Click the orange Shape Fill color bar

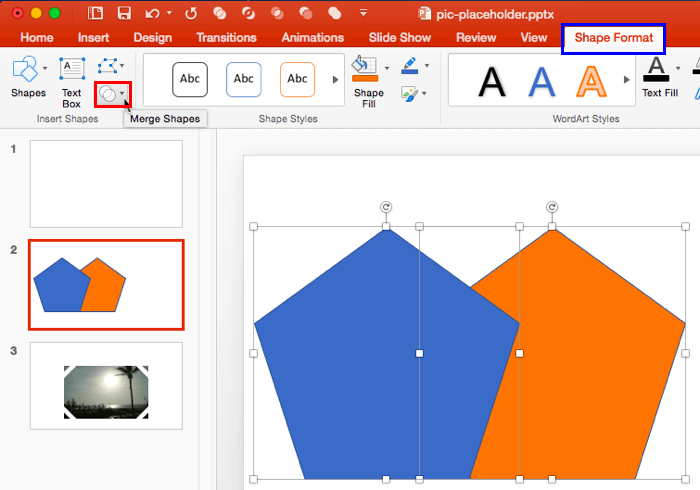click(365, 79)
